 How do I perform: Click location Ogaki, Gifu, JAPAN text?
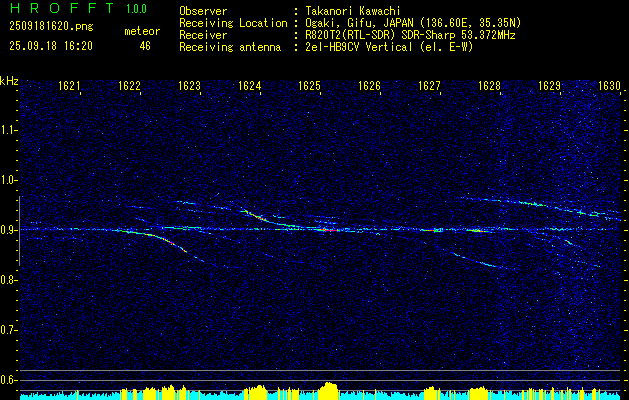point(412,23)
